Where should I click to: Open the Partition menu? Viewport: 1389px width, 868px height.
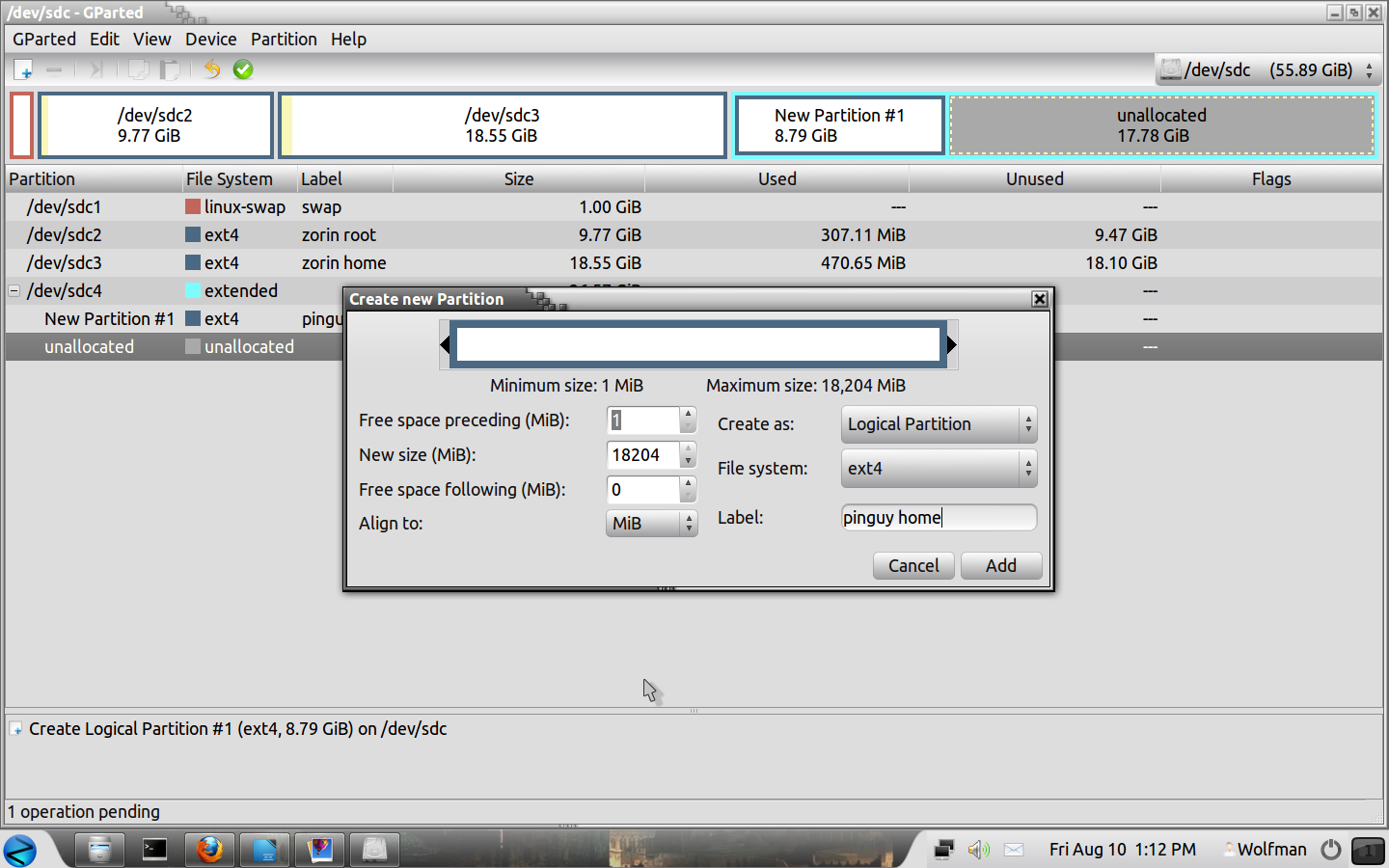click(284, 40)
